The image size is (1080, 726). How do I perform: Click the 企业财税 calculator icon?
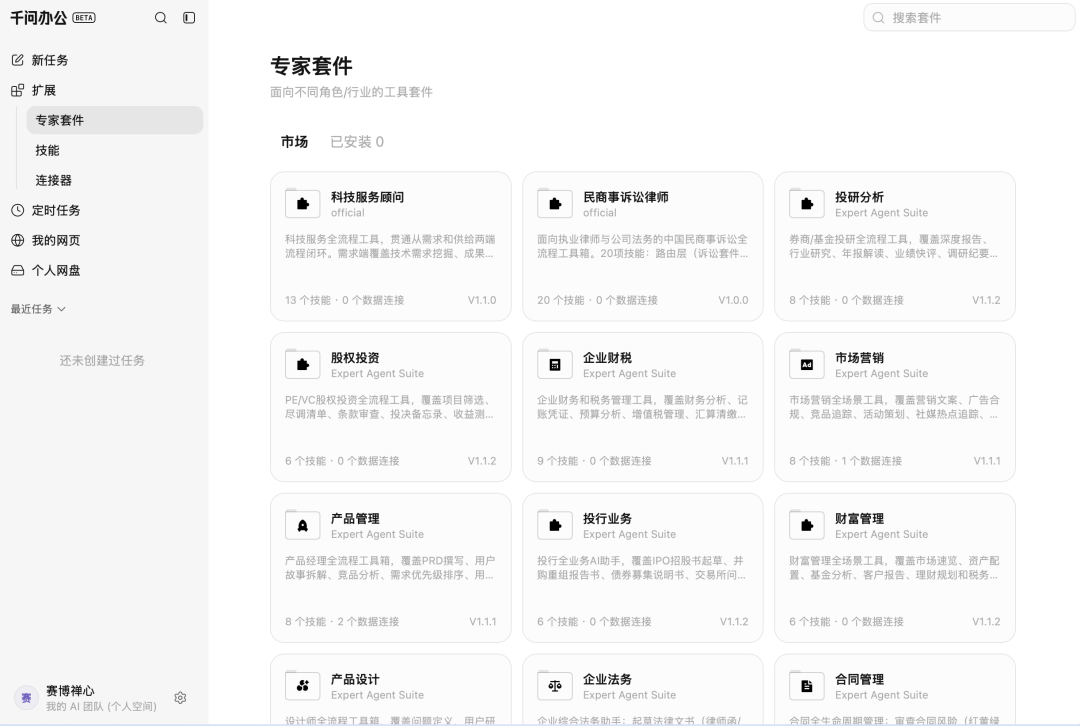[554, 364]
